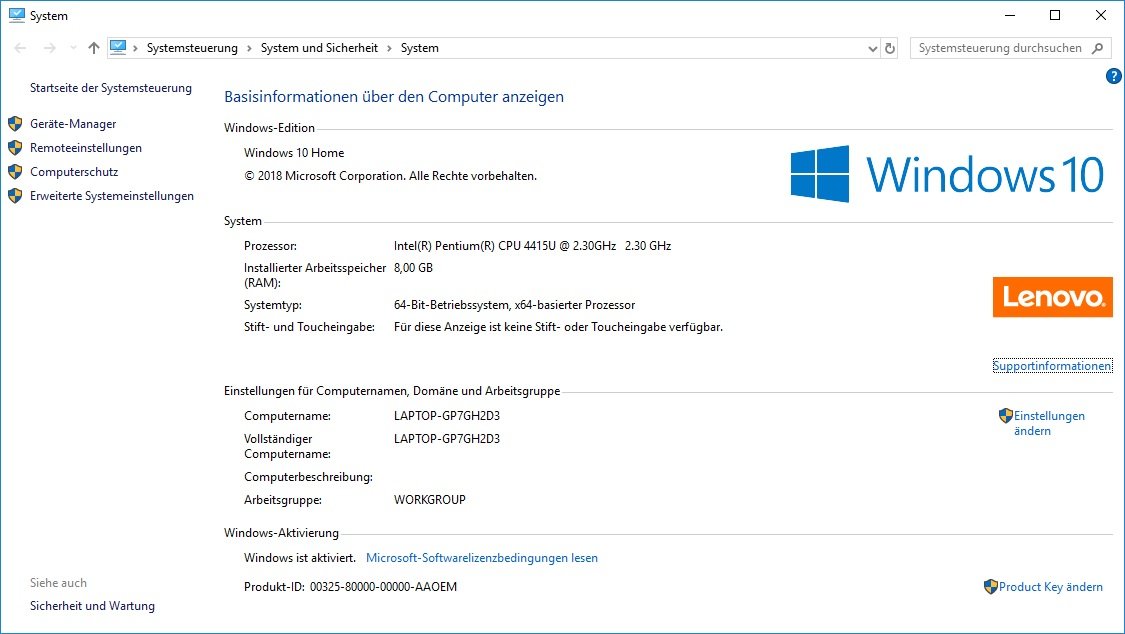This screenshot has height=634, width=1125.
Task: Click the Lenovo logo
Action: (1052, 297)
